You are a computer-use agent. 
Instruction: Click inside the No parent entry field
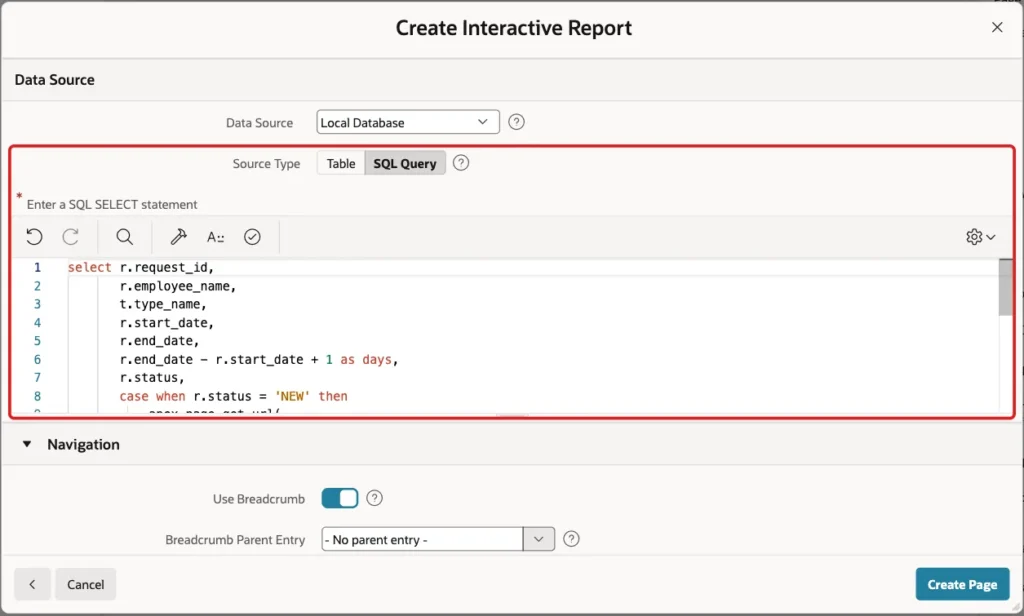(422, 540)
